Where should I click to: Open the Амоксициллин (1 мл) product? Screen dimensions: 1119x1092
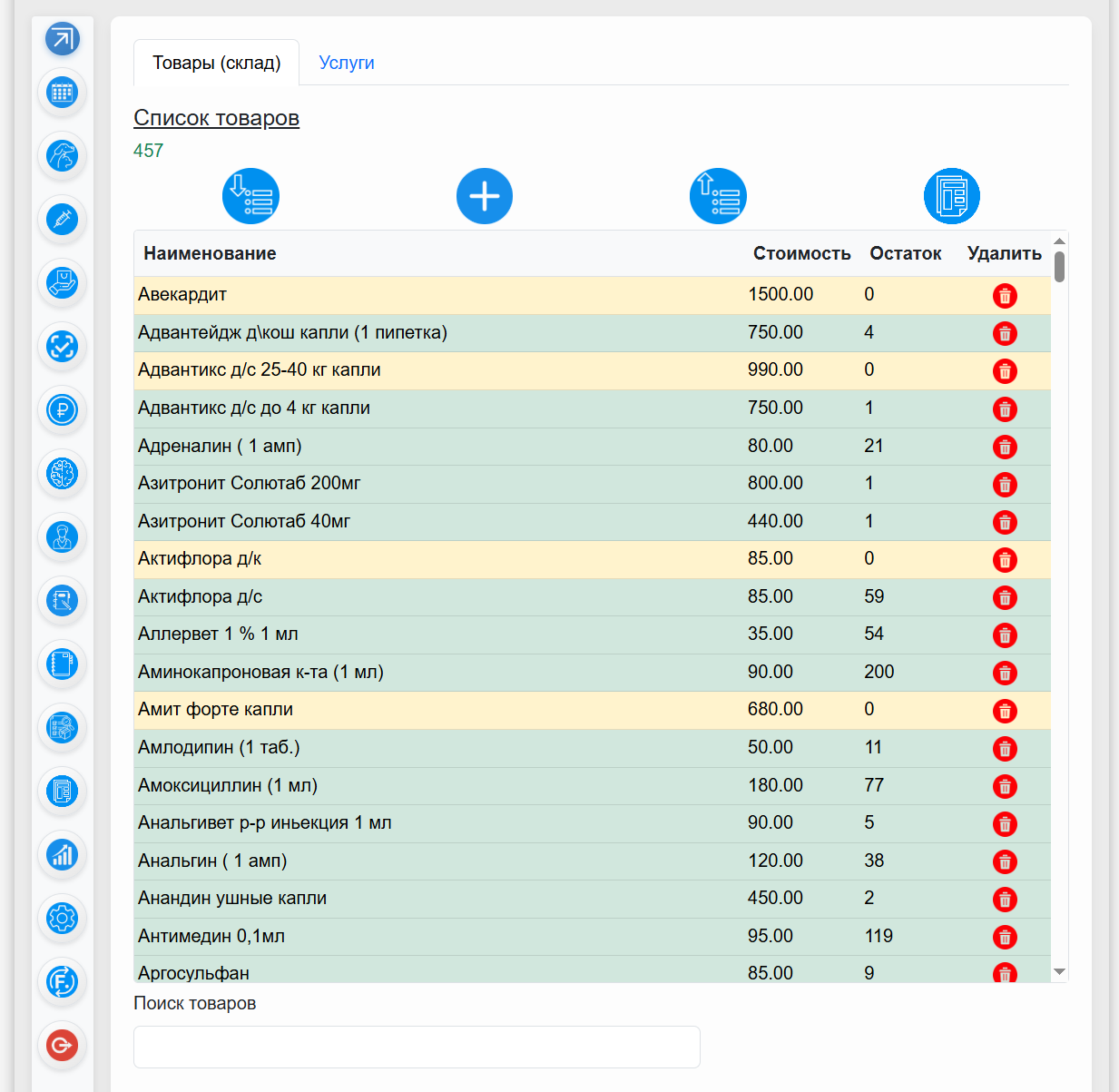tap(228, 785)
